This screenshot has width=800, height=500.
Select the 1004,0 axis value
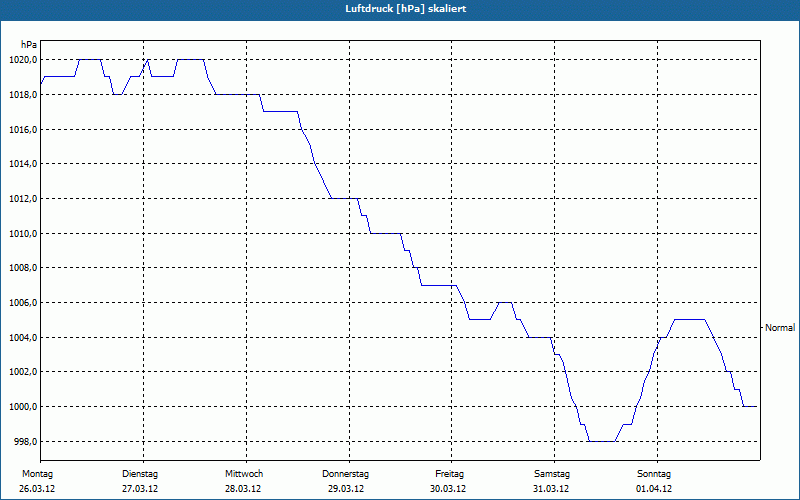point(23,338)
